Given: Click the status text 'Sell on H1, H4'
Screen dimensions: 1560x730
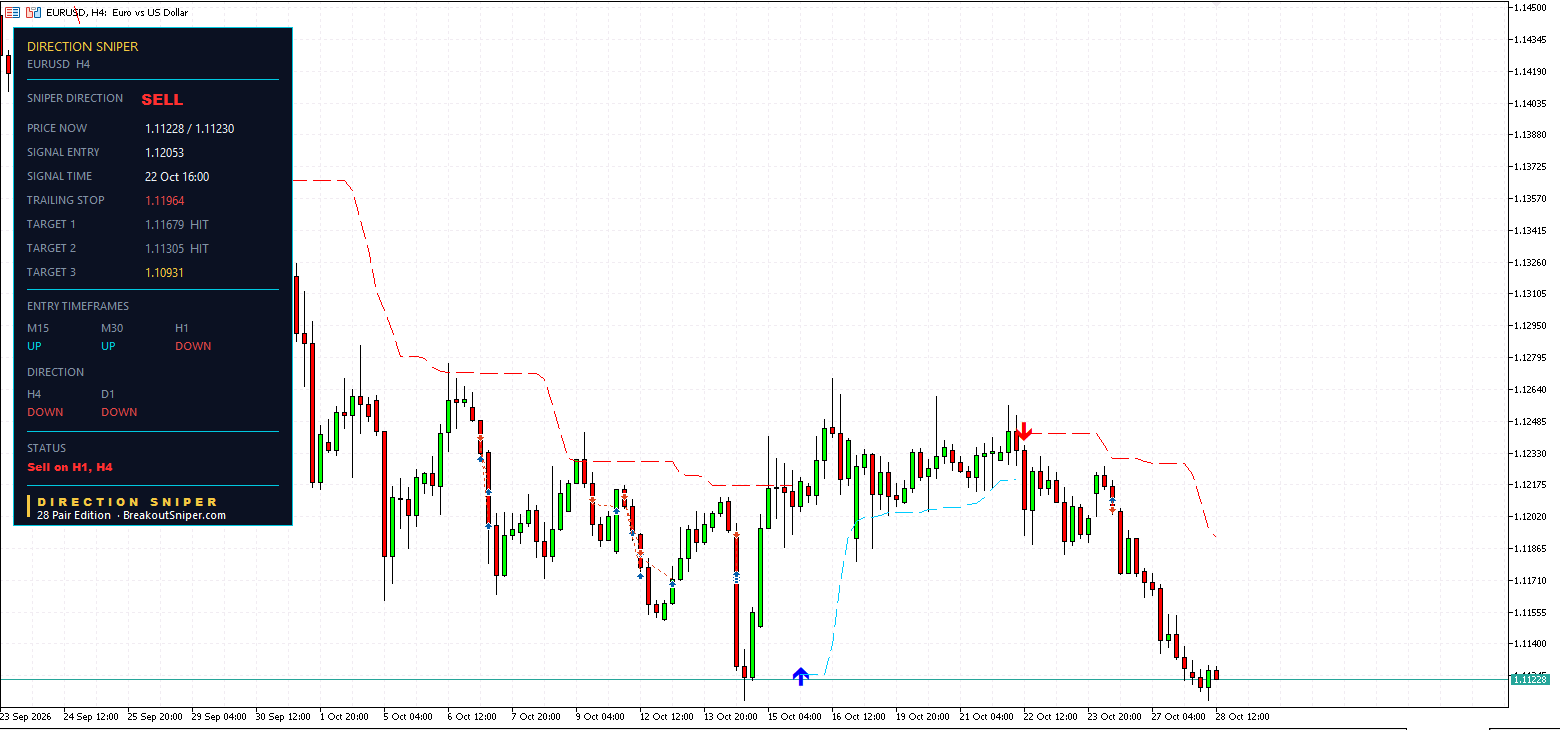Looking at the screenshot, I should (70, 467).
